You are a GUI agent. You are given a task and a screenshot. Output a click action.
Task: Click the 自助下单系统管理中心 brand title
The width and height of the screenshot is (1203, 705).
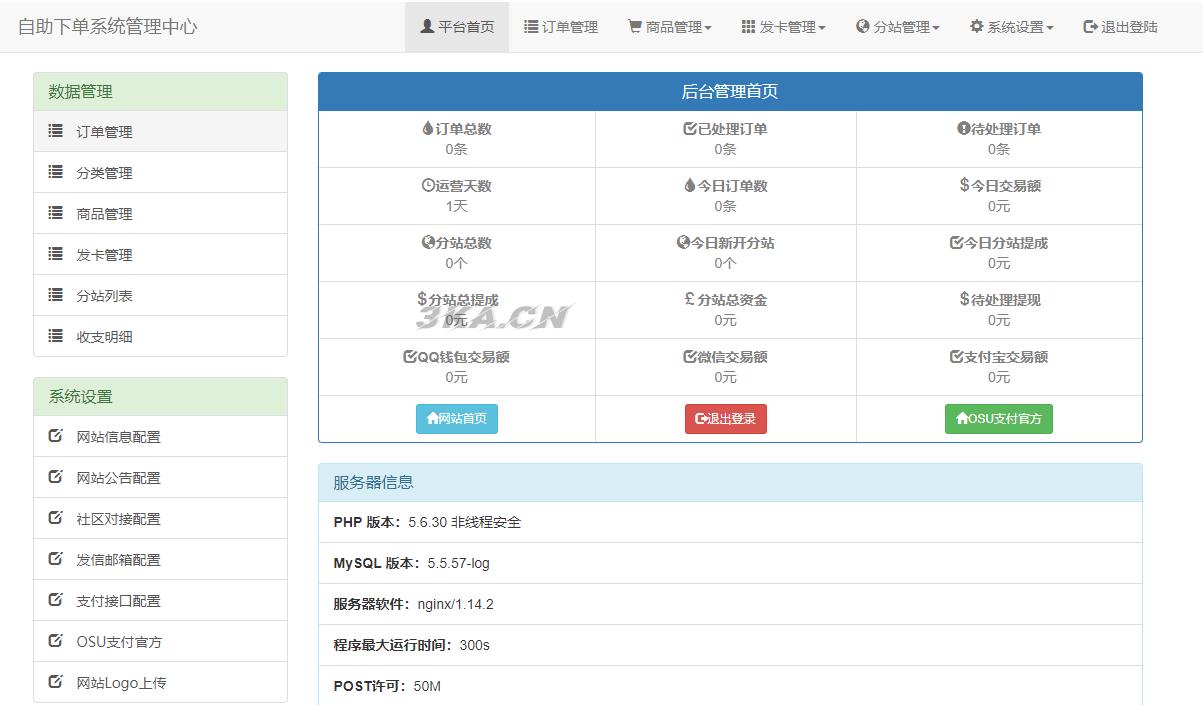(x=108, y=27)
